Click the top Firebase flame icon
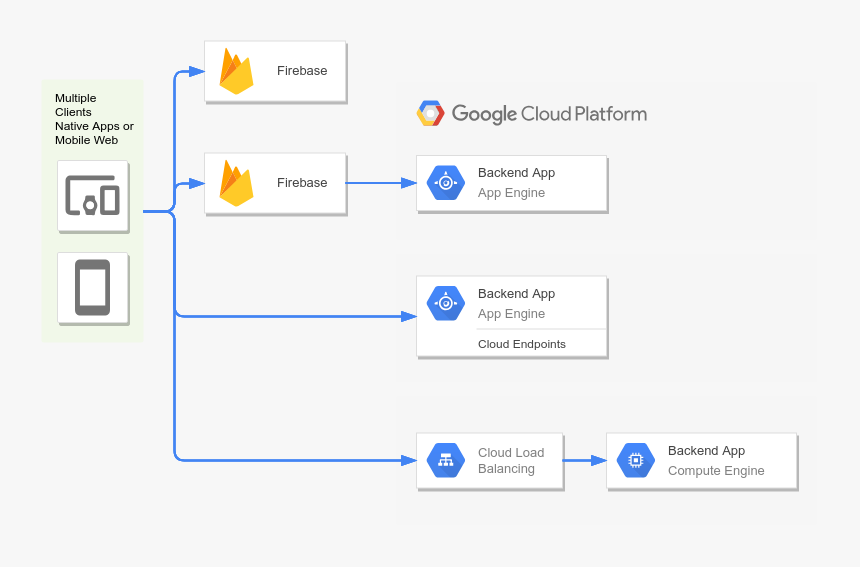Image resolution: width=860 pixels, height=567 pixels. pyautogui.click(x=236, y=71)
